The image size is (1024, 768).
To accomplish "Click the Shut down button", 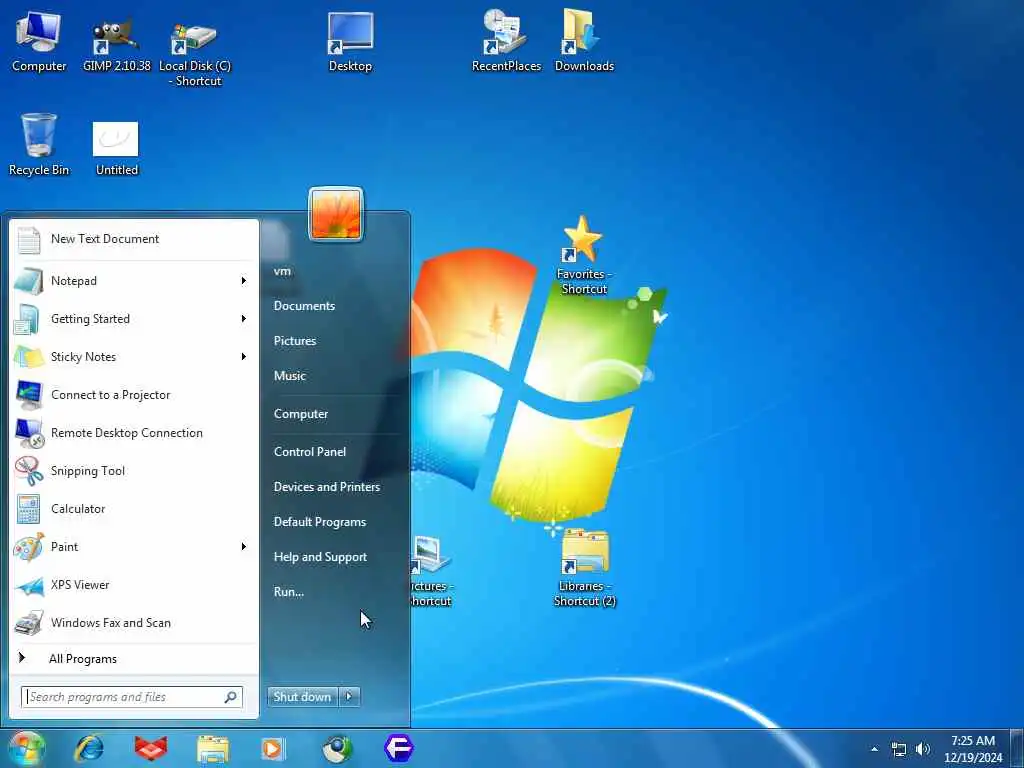I will click(x=302, y=697).
